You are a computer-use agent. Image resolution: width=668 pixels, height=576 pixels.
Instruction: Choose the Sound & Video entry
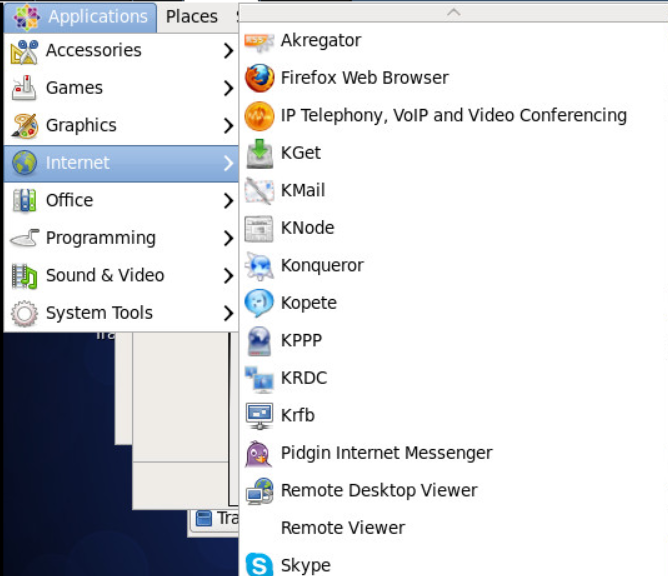tap(121, 276)
